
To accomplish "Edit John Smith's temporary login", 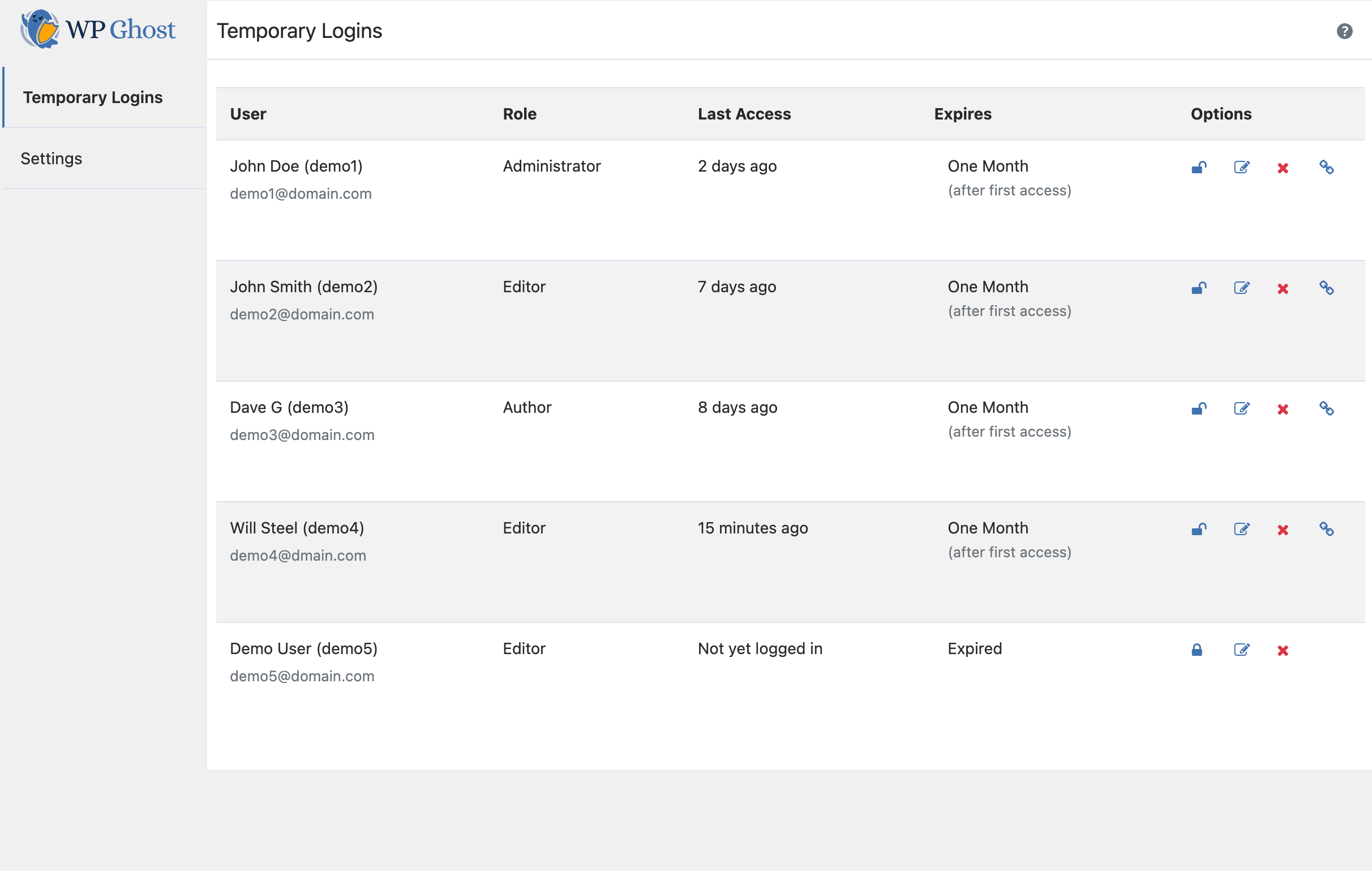I will (x=1241, y=288).
